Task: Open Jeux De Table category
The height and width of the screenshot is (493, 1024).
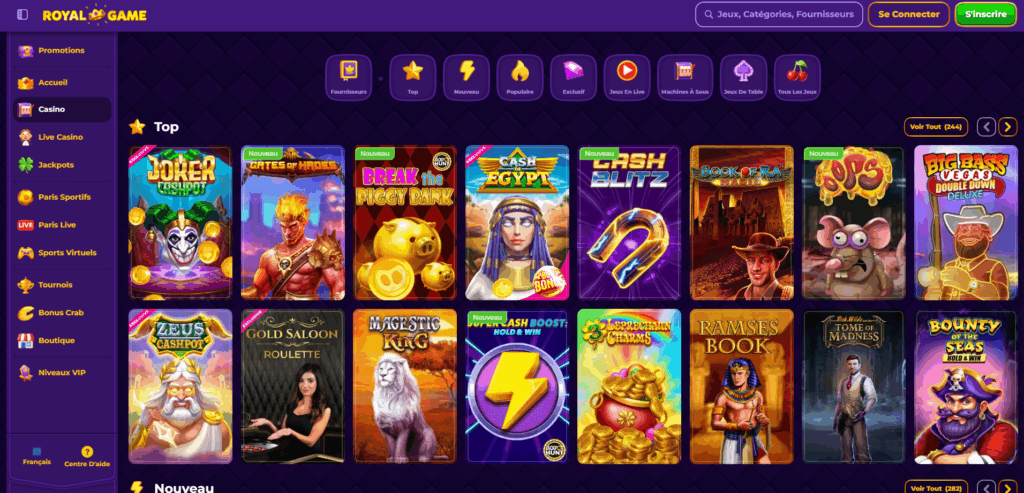Action: 743,77
